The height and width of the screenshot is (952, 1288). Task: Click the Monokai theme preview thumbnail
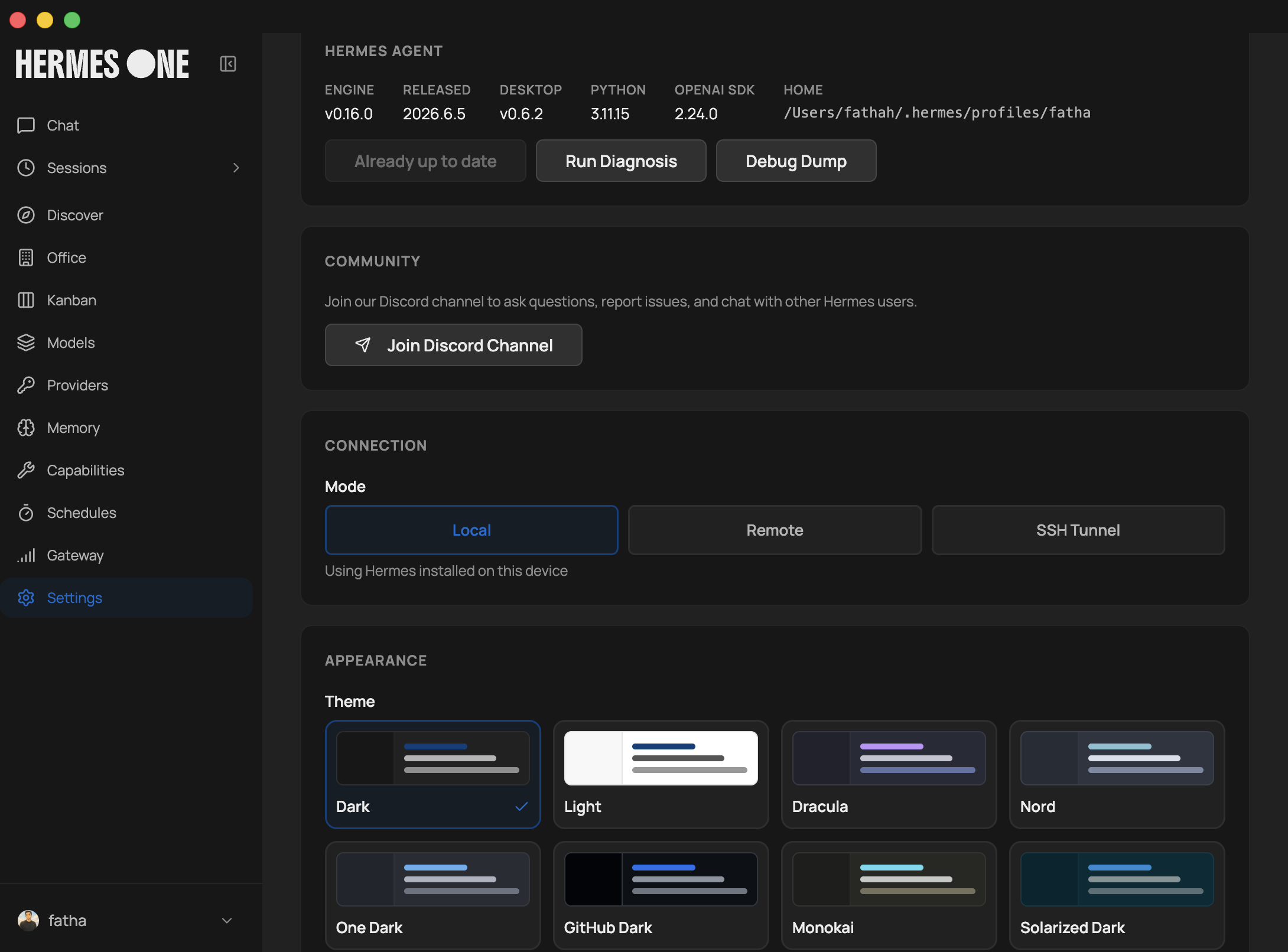pyautogui.click(x=889, y=879)
